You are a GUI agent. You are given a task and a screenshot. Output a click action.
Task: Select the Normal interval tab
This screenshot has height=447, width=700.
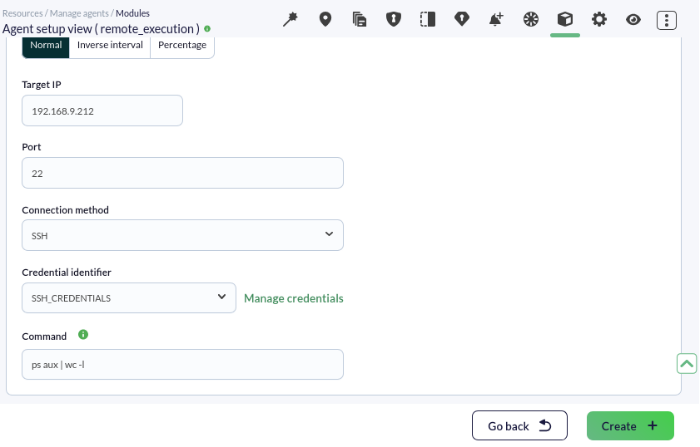[x=46, y=46]
